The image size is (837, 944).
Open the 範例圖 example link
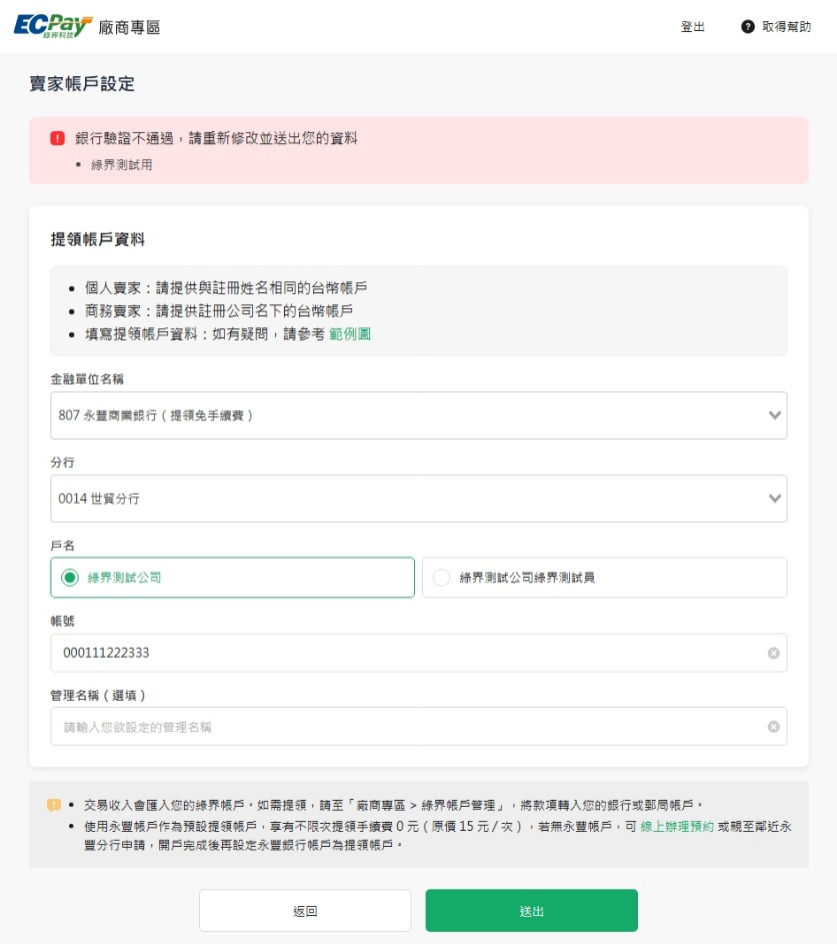(350, 334)
